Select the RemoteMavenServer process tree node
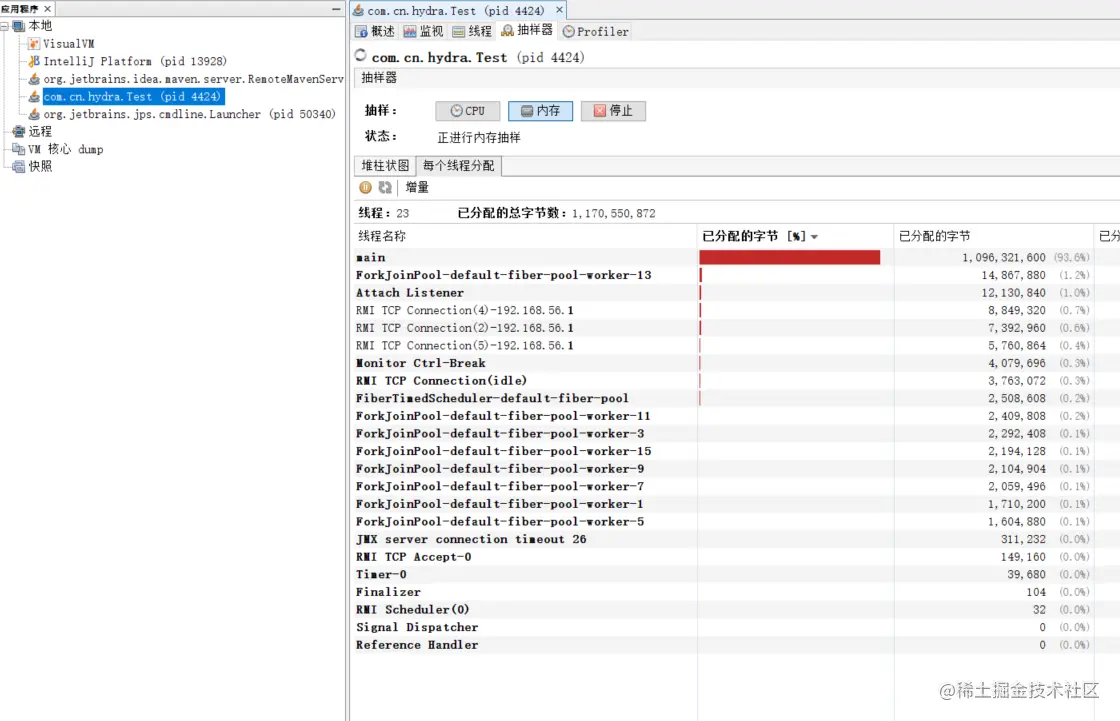Screen dimensions: 1120x721 point(194,79)
